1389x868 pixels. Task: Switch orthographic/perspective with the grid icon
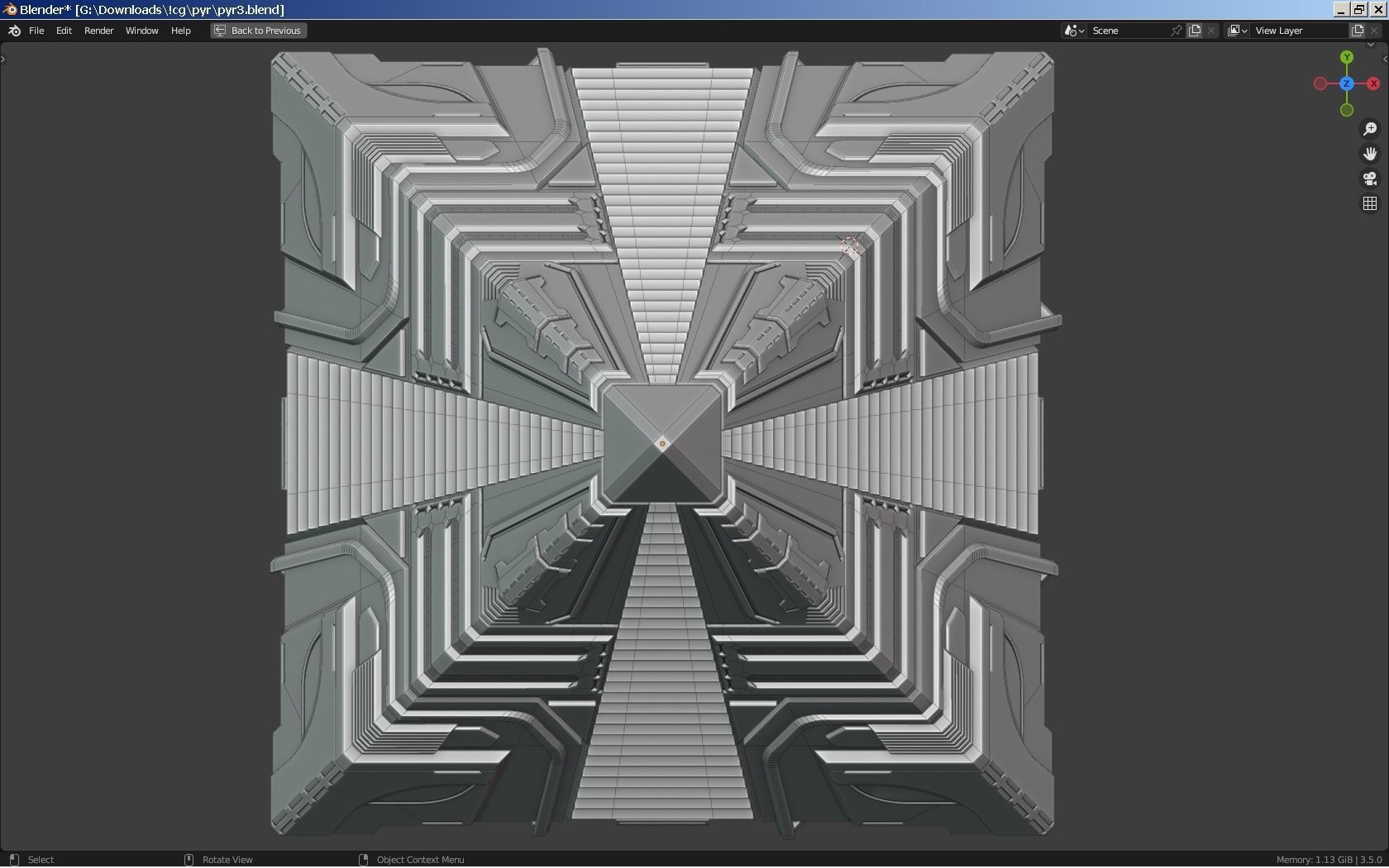coord(1370,203)
